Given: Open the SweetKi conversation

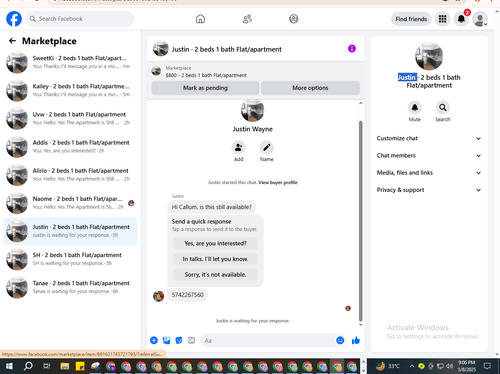Looking at the screenshot, I should pyautogui.click(x=70, y=62).
